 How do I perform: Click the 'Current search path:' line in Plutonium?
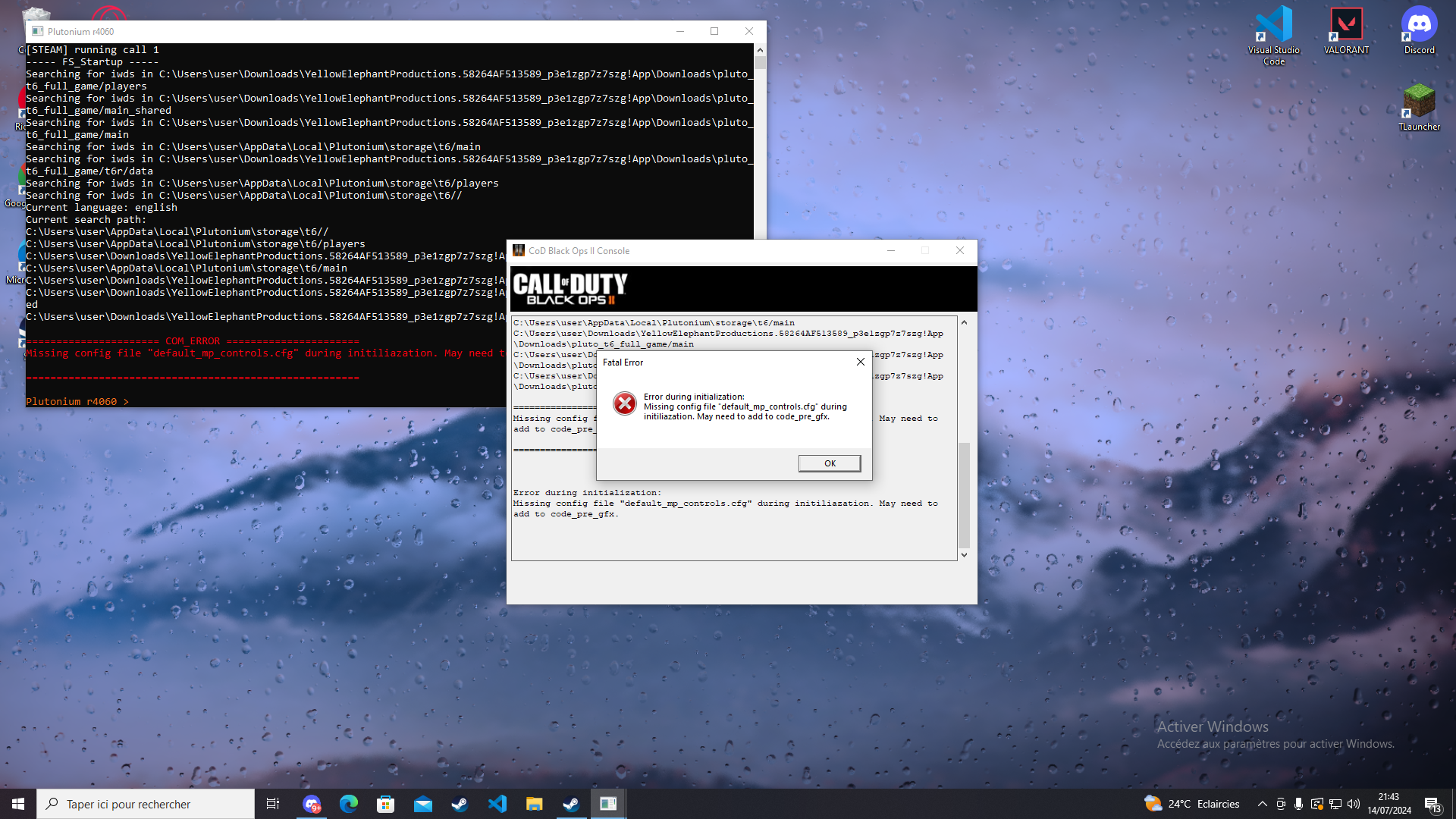86,219
